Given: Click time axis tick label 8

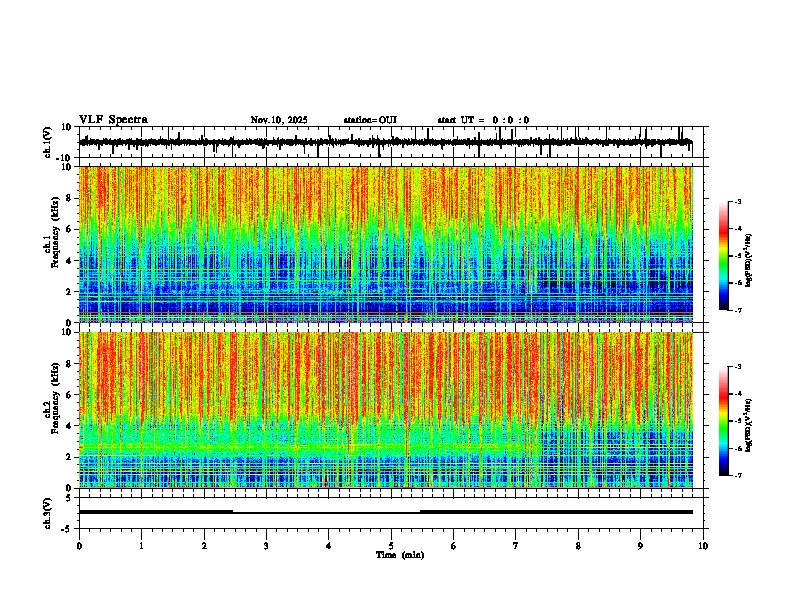Looking at the screenshot, I should tap(578, 546).
